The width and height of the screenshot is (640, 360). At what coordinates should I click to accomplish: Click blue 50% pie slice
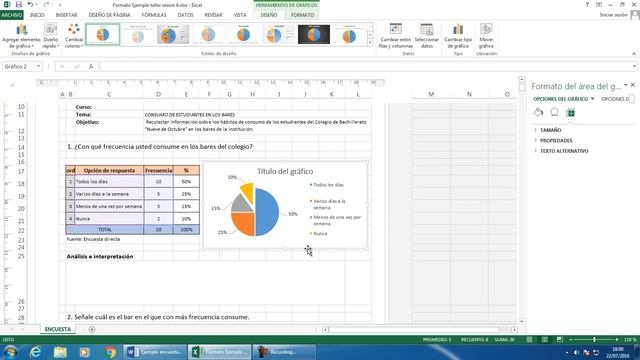267,212
